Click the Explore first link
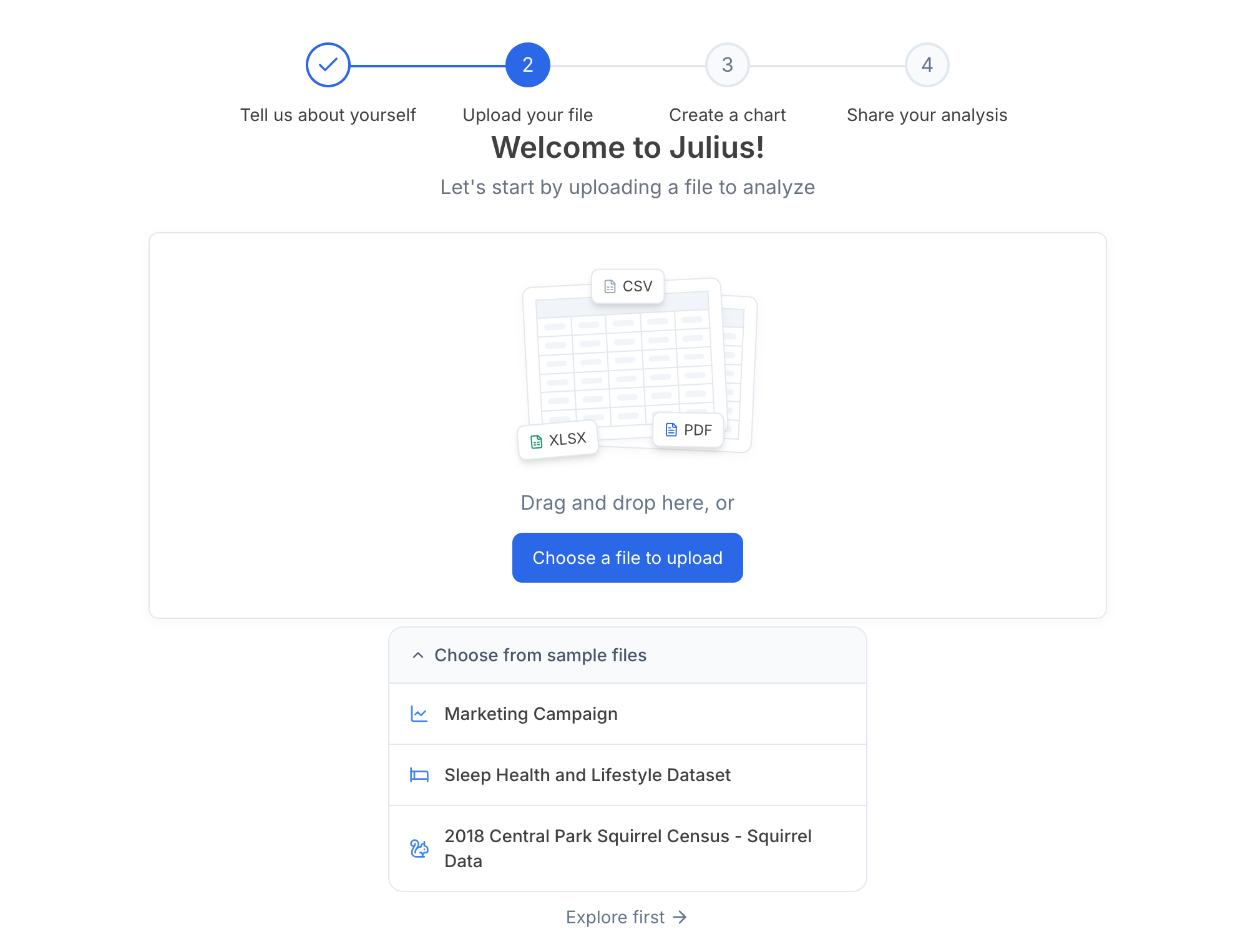 [626, 917]
